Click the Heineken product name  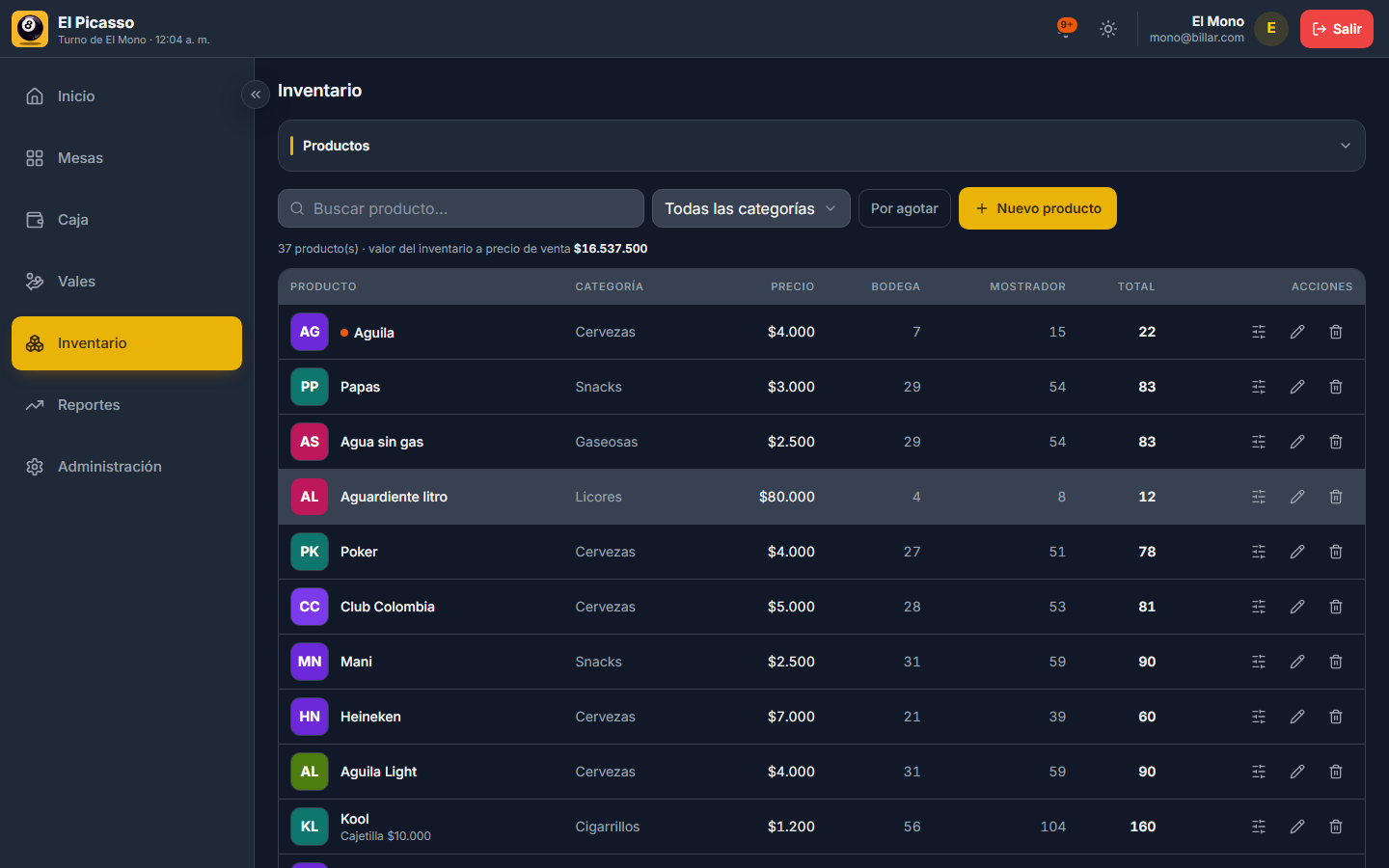[x=370, y=717]
